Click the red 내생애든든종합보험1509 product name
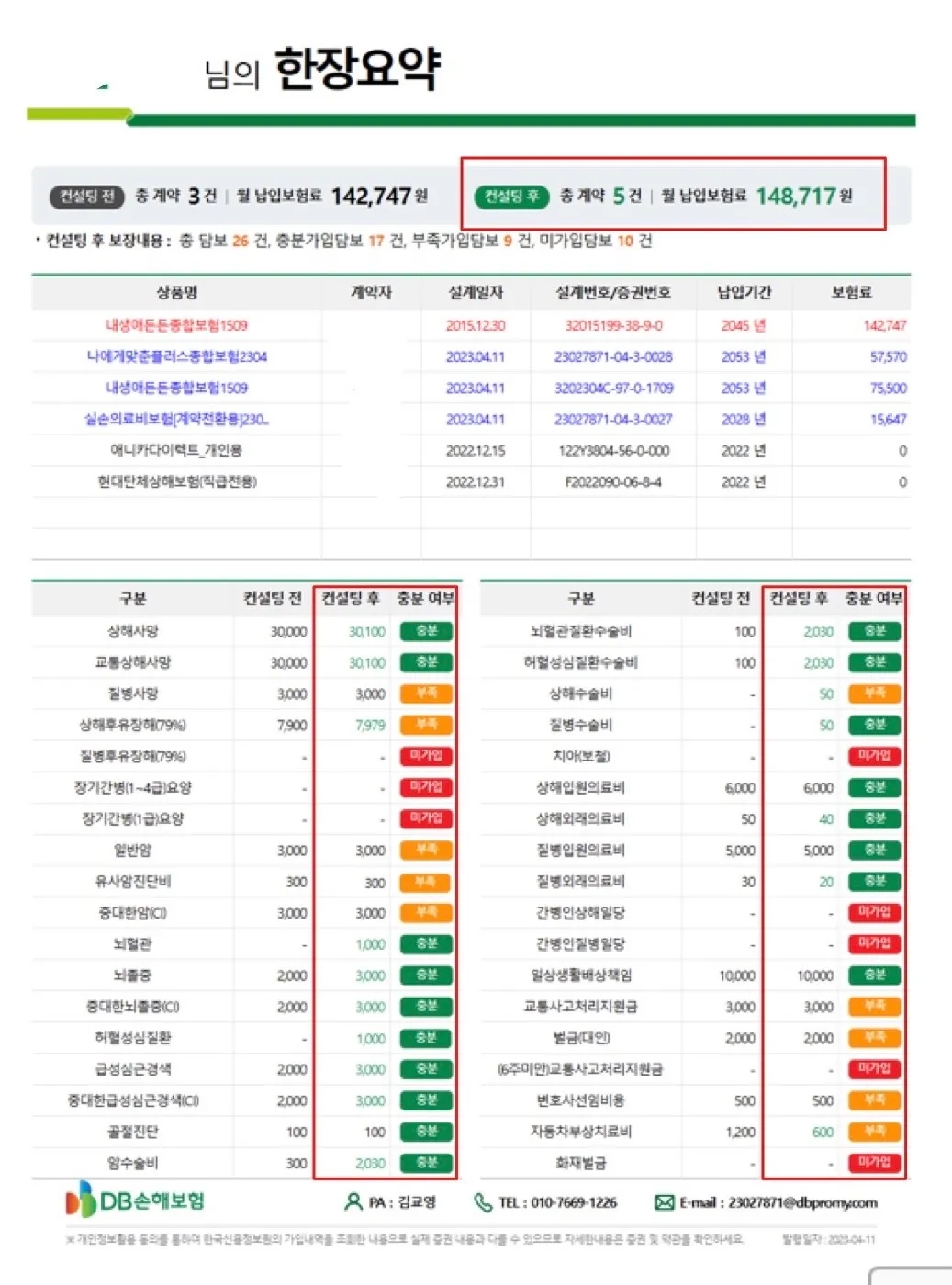The width and height of the screenshot is (952, 1285). (176, 325)
